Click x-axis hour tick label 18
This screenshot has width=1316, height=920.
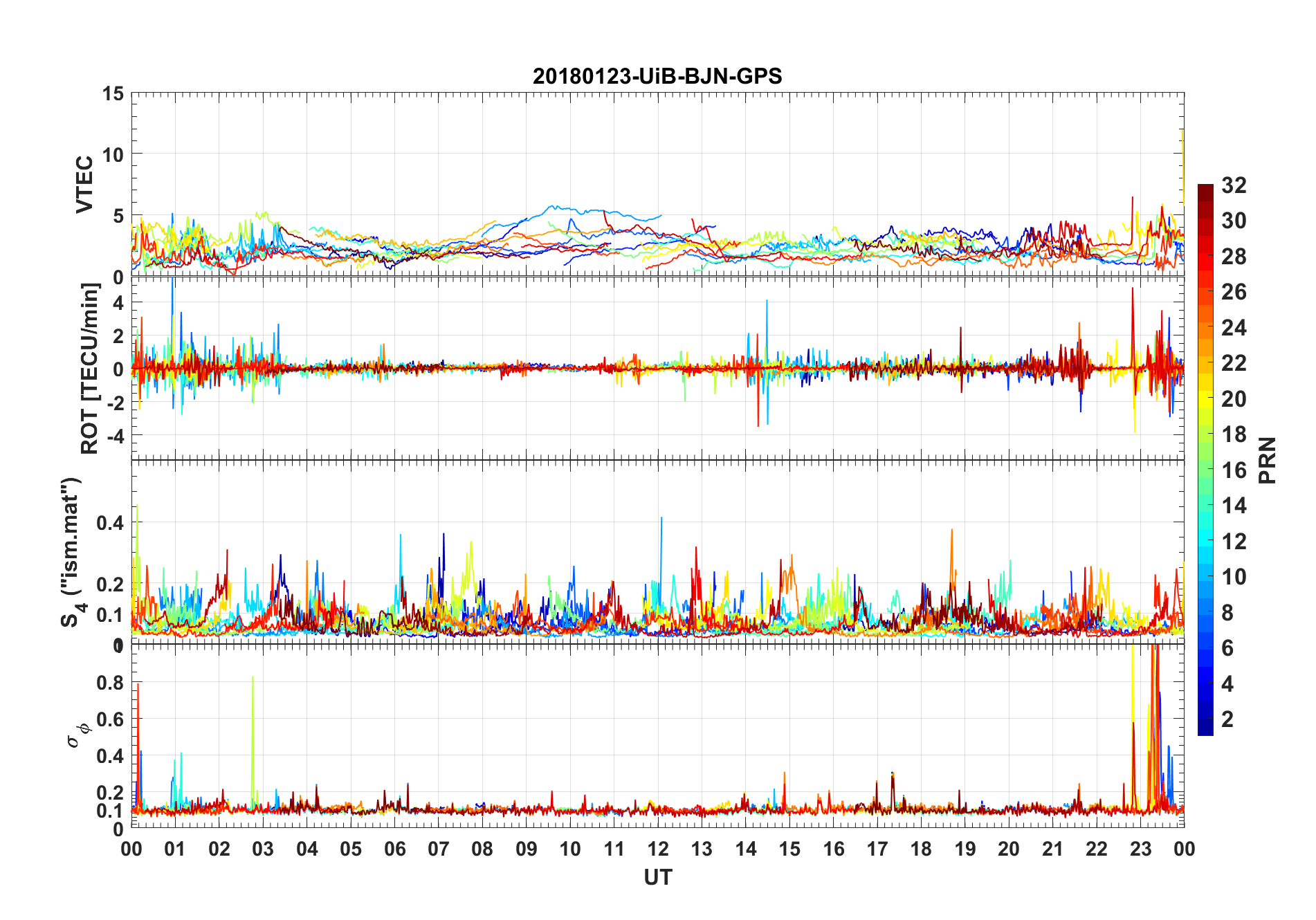921,849
